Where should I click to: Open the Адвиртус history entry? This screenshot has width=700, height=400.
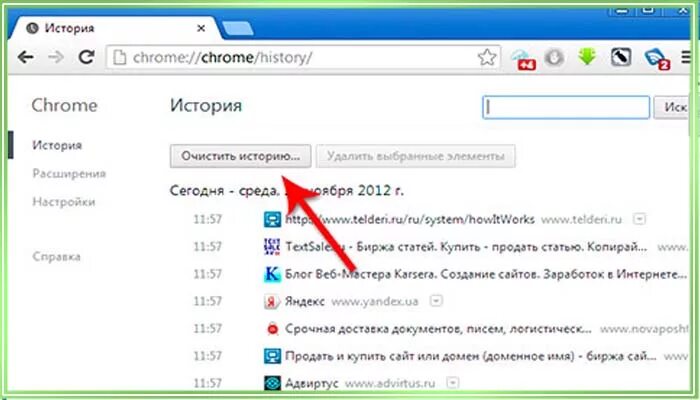[312, 383]
